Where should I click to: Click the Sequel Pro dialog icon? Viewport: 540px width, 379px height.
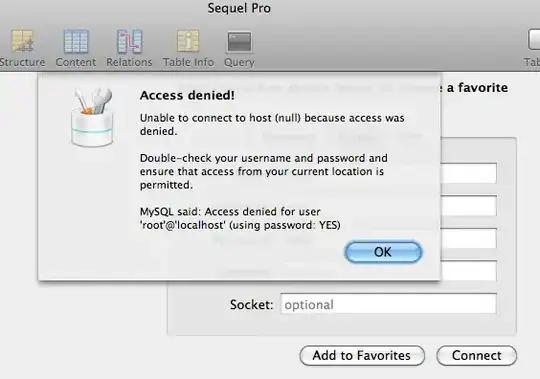[x=92, y=117]
